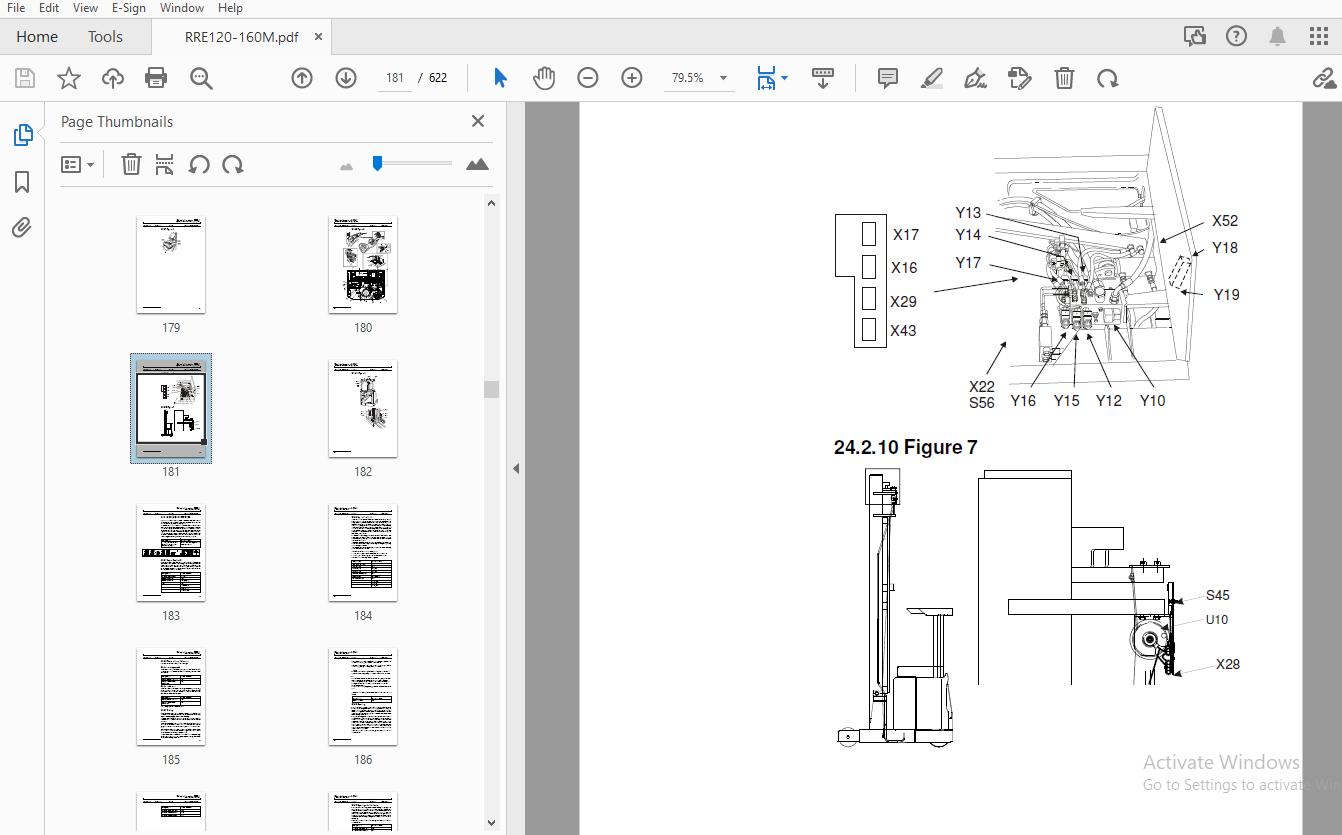The image size is (1342, 835).
Task: Open the Sign document fountain pen tool
Action: (x=975, y=78)
